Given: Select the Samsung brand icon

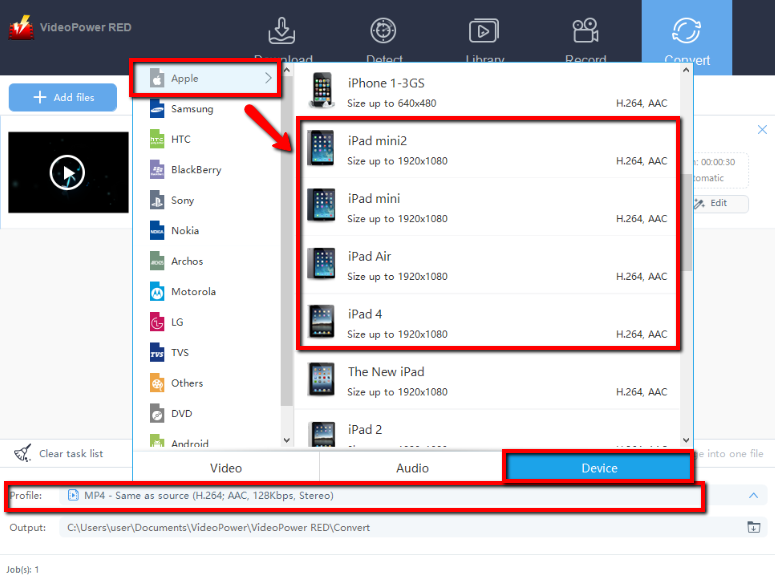Looking at the screenshot, I should tap(157, 109).
